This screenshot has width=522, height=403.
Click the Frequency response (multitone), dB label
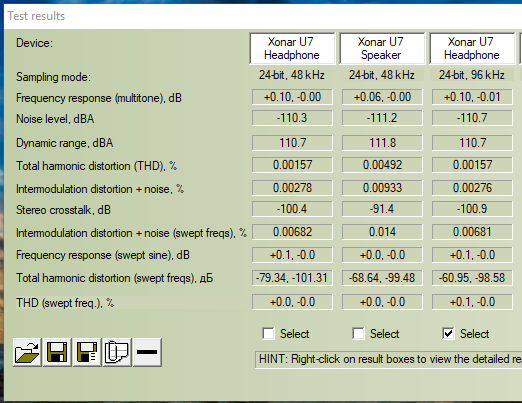click(x=99, y=98)
